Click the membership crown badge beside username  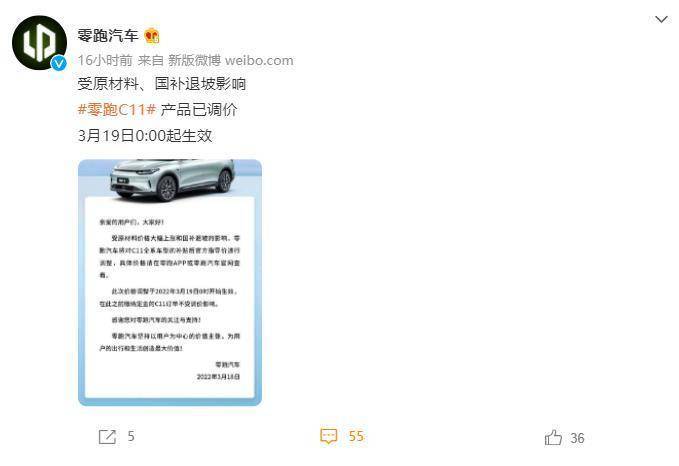(x=152, y=36)
